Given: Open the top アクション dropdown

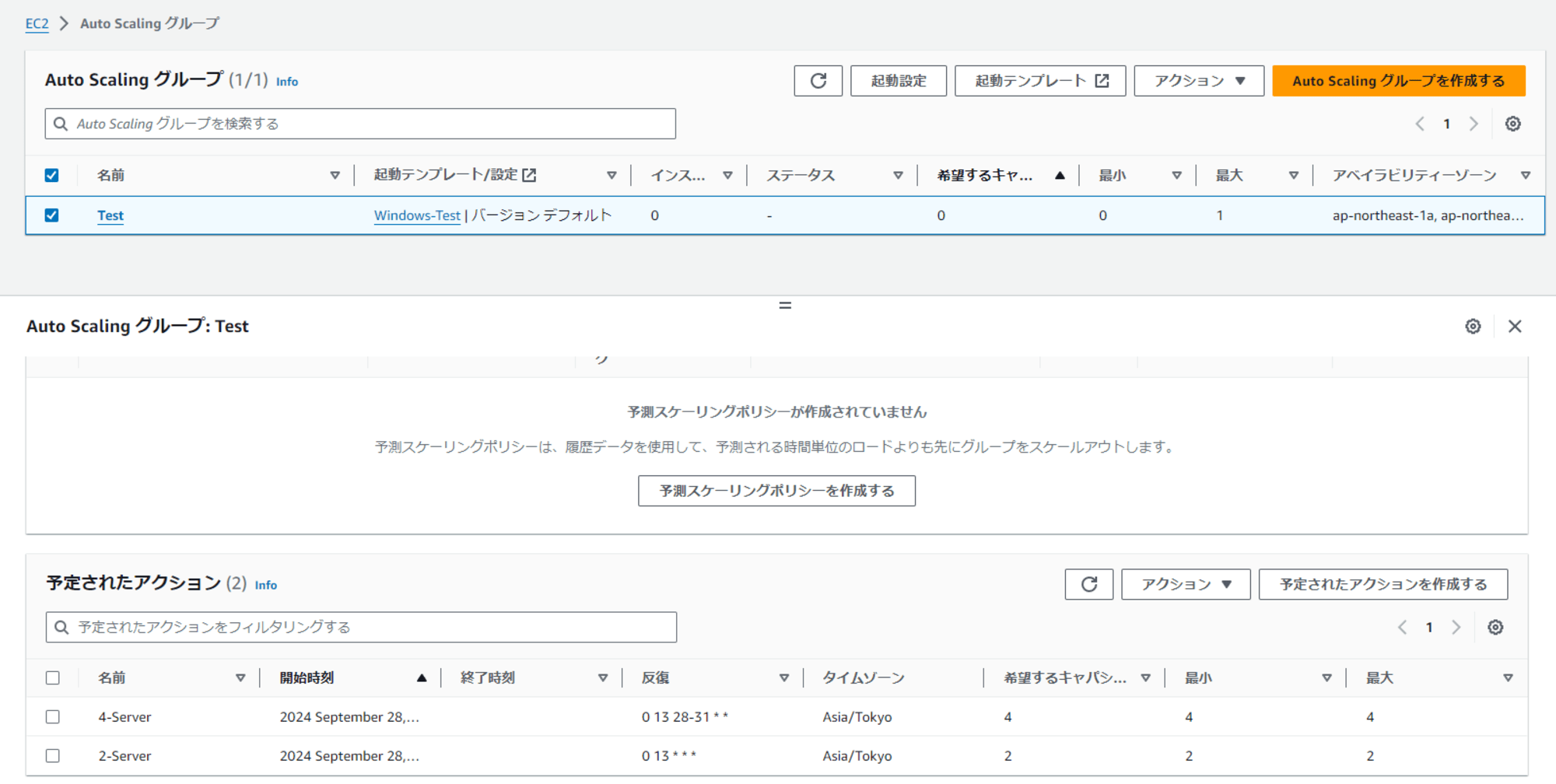Looking at the screenshot, I should point(1199,81).
